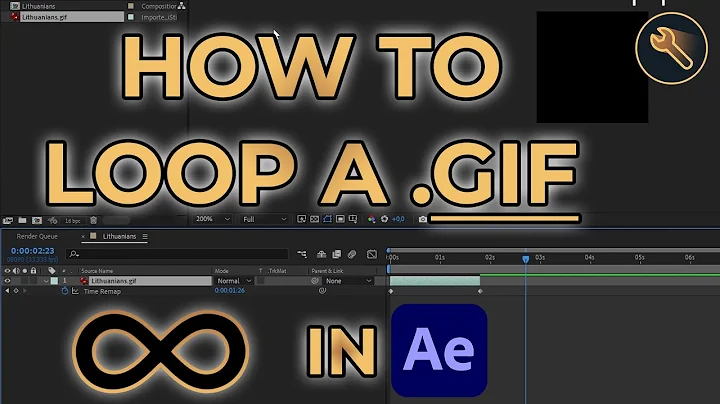Click the Reset Exposure icon
720x404 pixels.
tap(384, 219)
